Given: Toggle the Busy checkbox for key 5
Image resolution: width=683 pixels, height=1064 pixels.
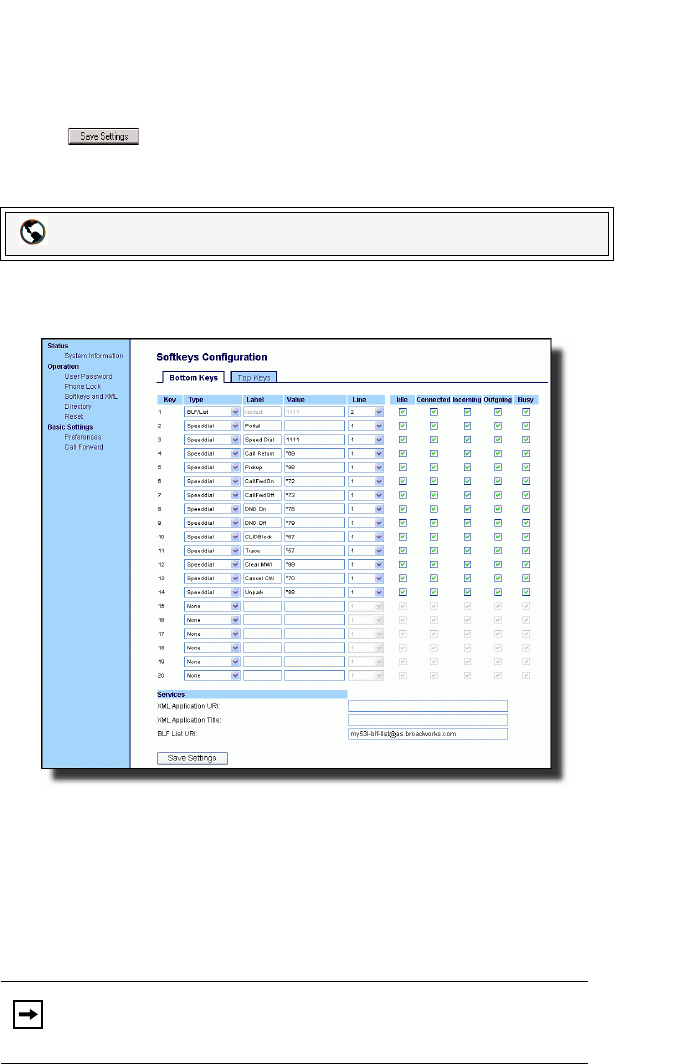Looking at the screenshot, I should pos(526,468).
